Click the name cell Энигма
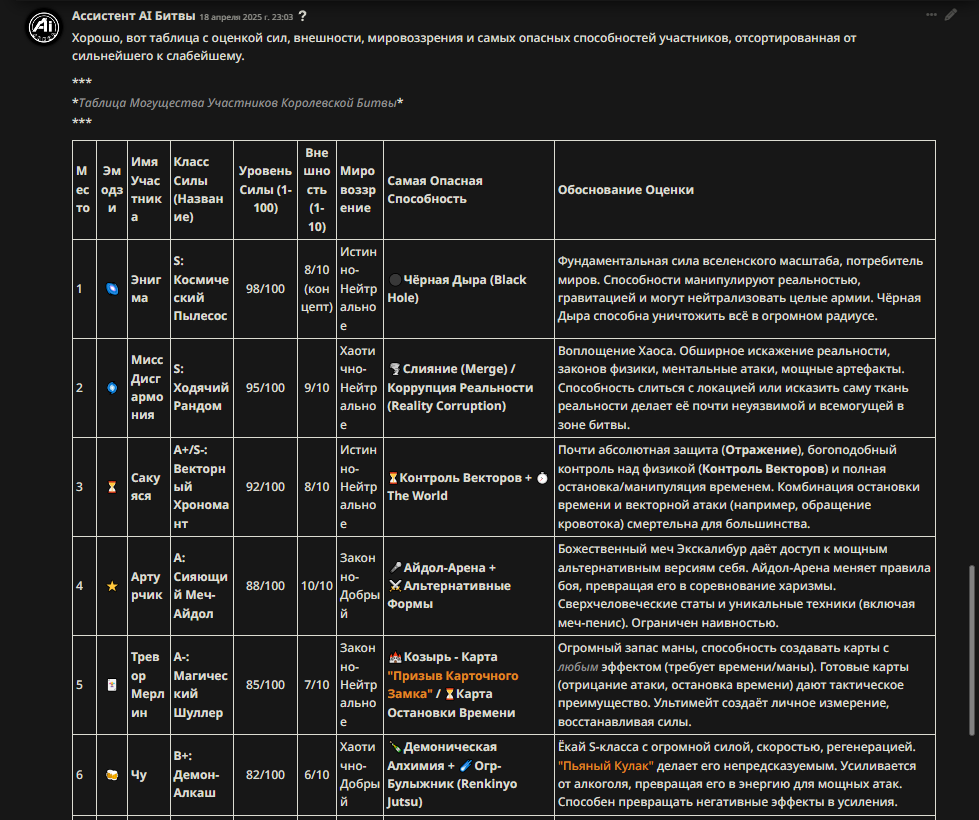This screenshot has height=820, width=979. pos(149,289)
